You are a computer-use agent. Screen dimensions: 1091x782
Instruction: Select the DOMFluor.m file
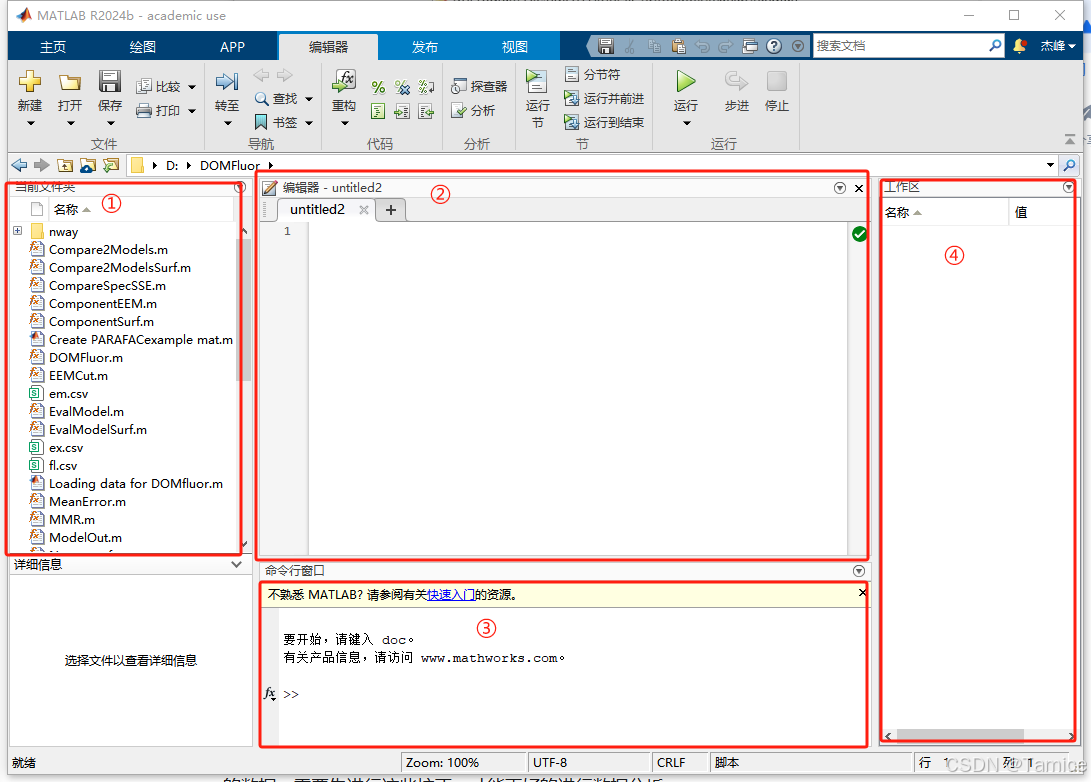[86, 358]
